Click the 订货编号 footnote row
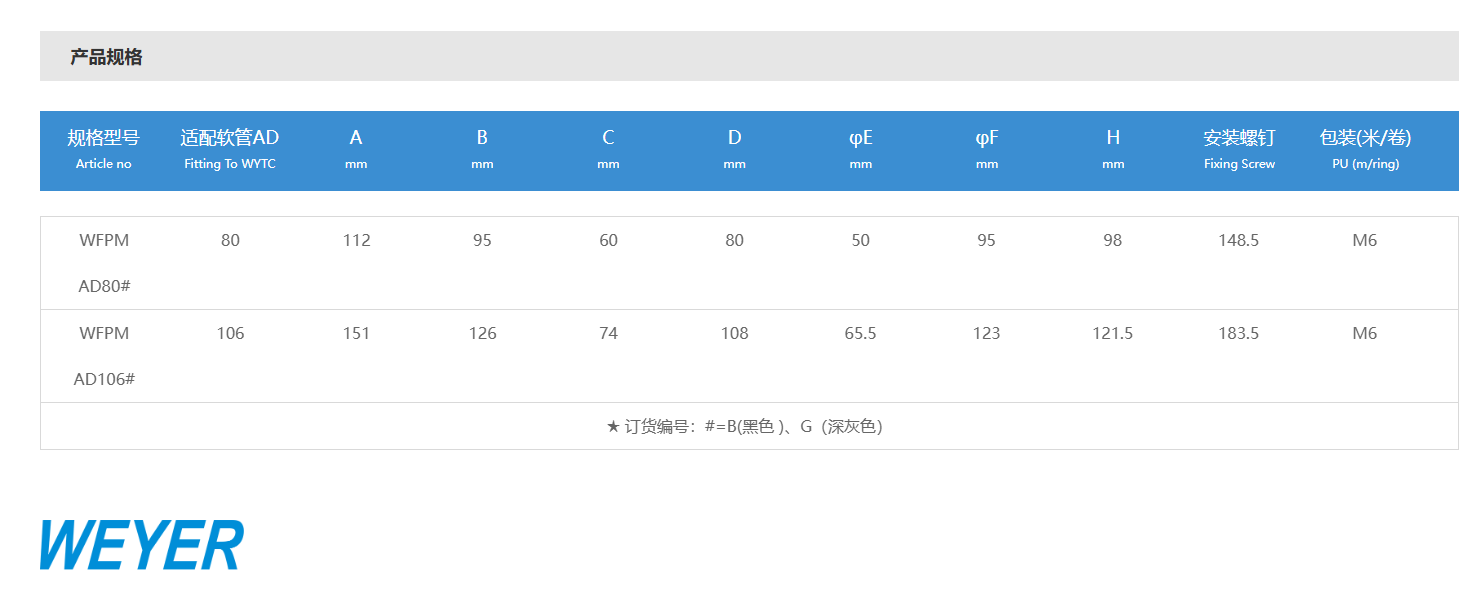Image resolution: width=1474 pixels, height=599 pixels. 749,426
